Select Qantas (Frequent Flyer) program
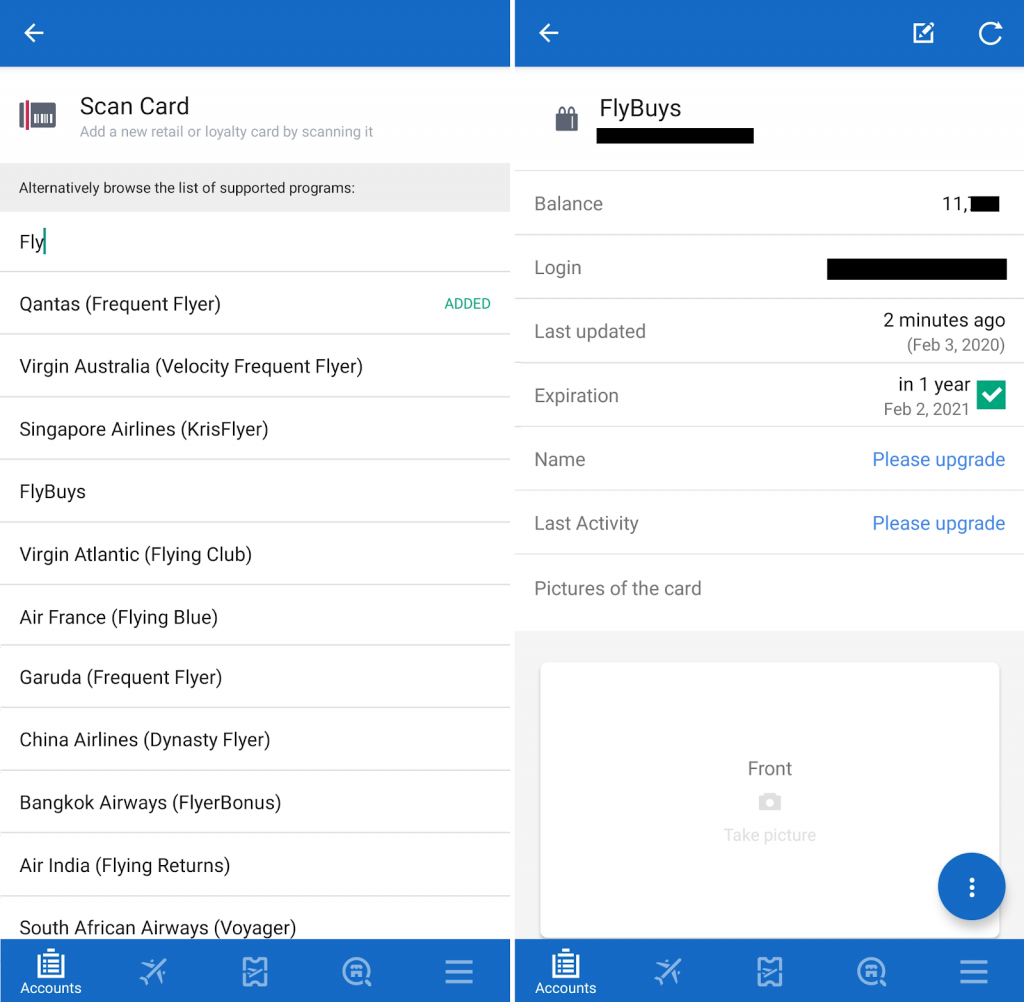1024x1002 pixels. coord(255,304)
